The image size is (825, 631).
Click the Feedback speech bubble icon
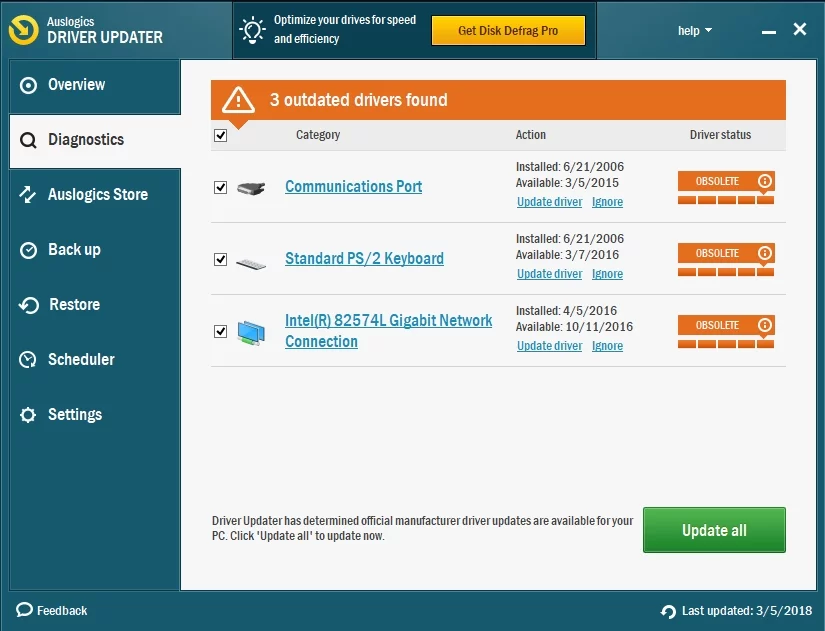point(24,610)
